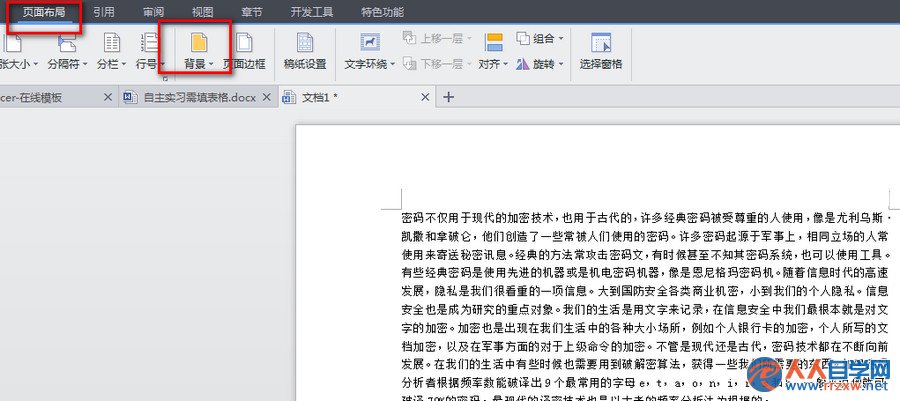Click the 对齐 align icon

(494, 42)
